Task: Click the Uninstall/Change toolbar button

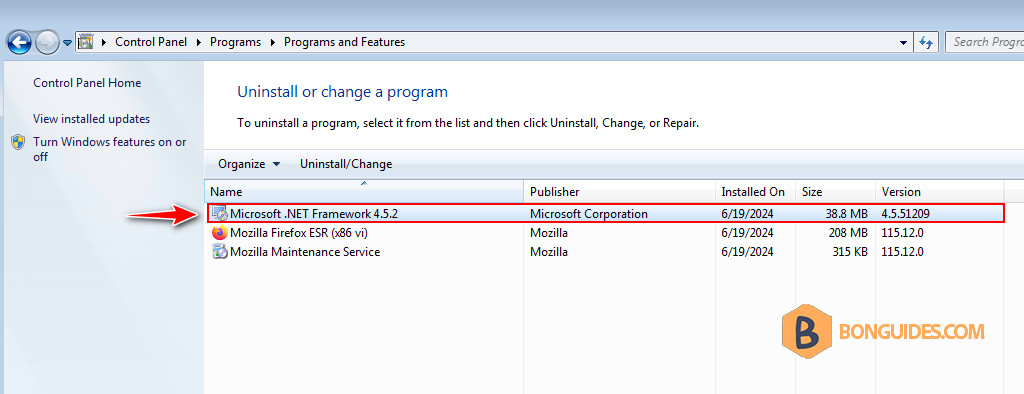Action: tap(346, 164)
